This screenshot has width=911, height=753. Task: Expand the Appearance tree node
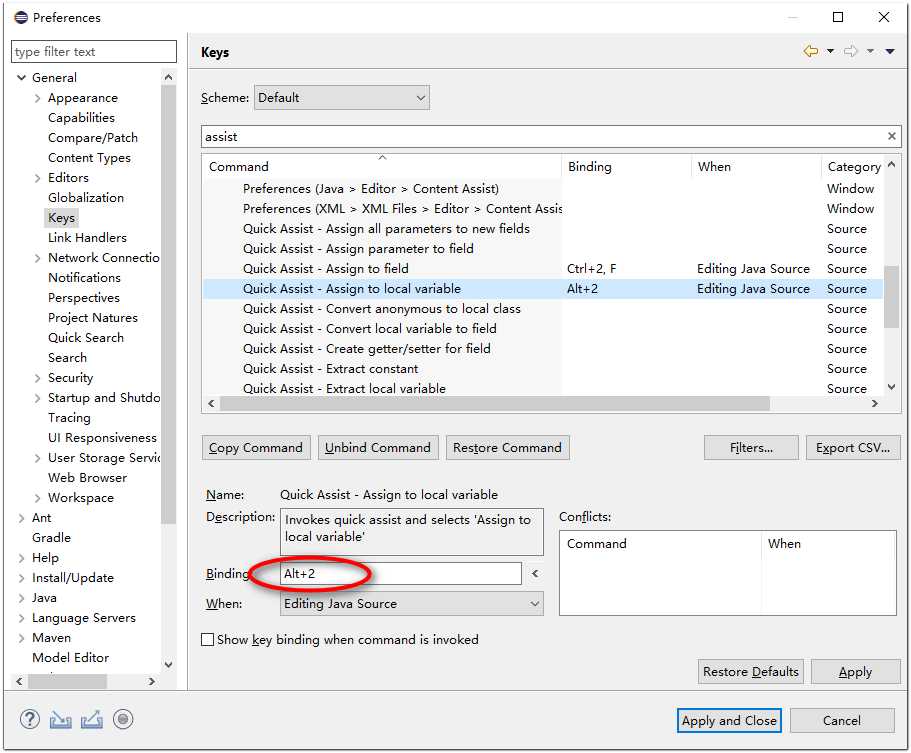click(37, 98)
